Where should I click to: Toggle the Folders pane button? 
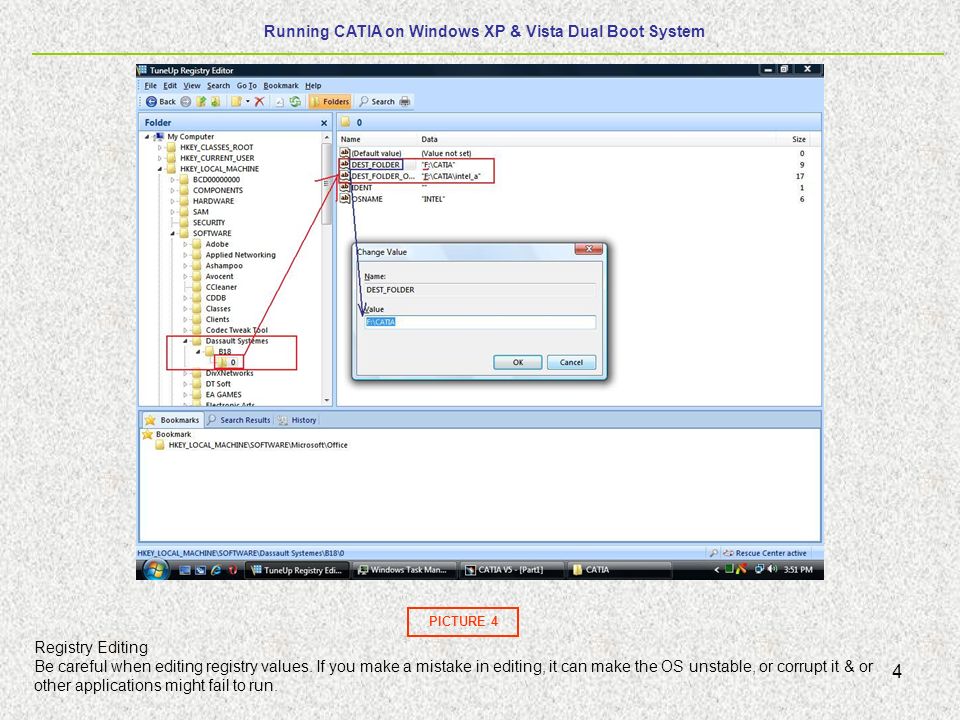[x=329, y=102]
